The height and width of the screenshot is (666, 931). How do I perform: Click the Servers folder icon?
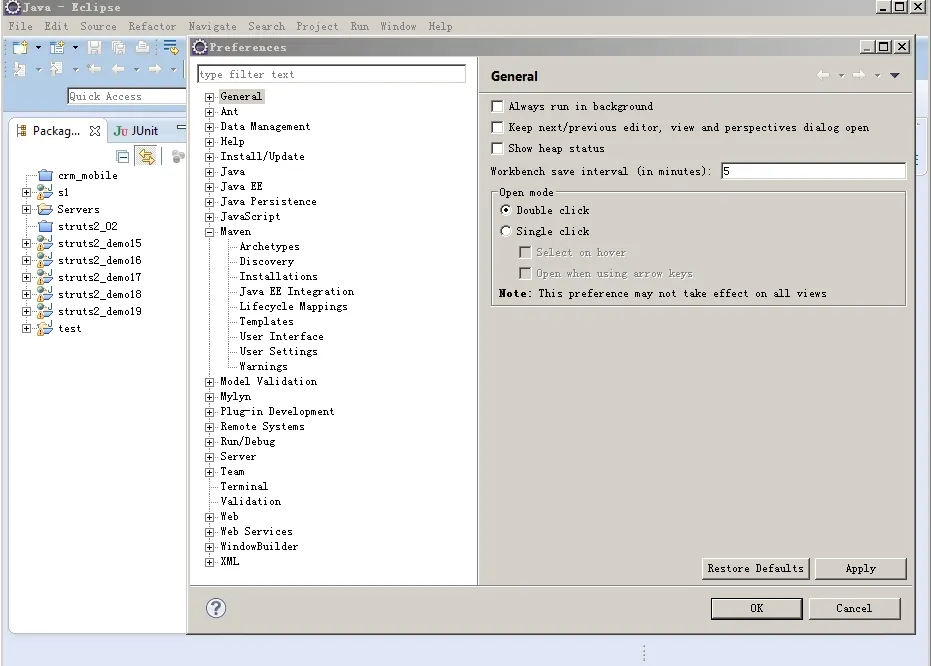pos(45,209)
